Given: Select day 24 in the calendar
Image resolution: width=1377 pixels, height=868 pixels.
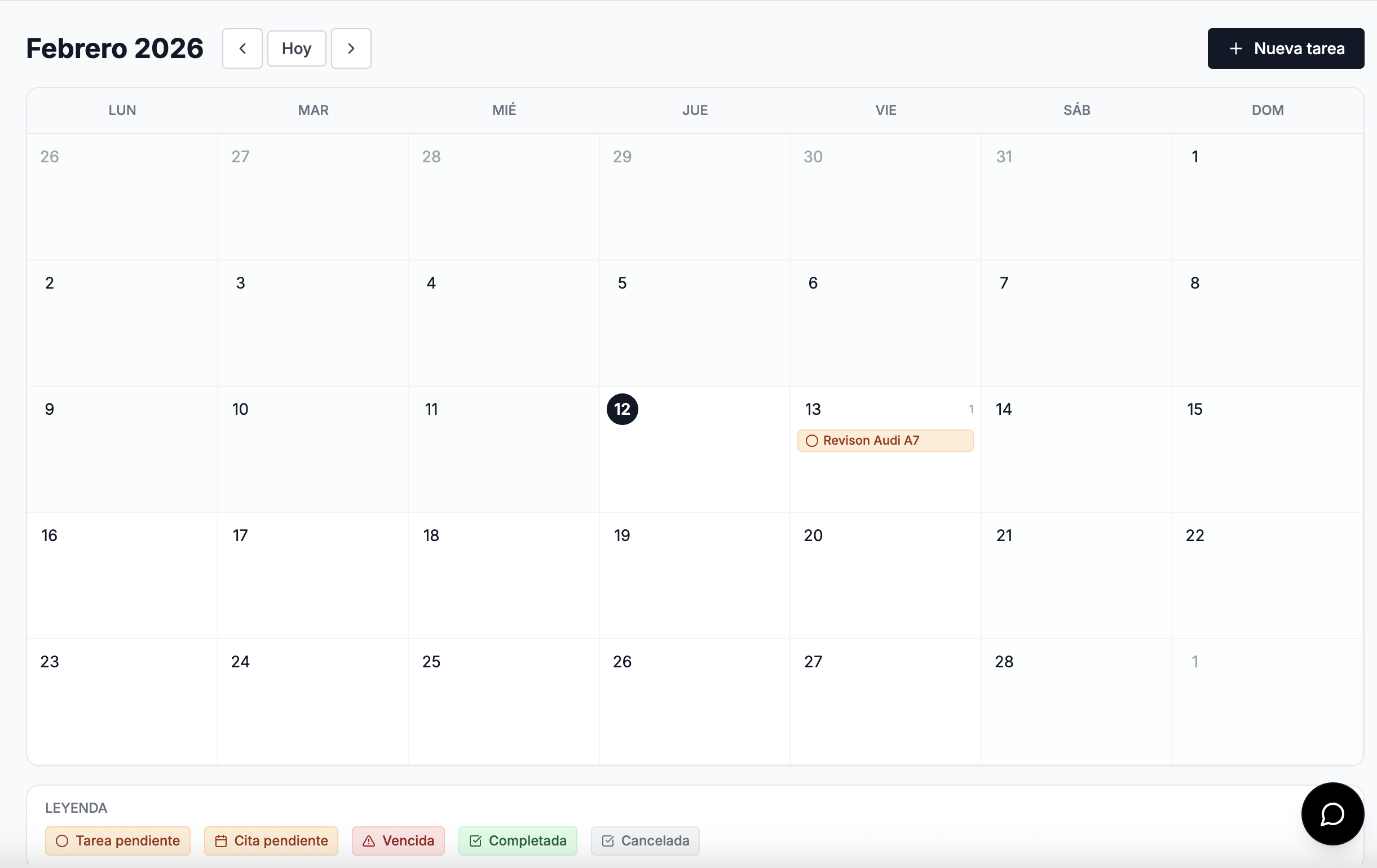Looking at the screenshot, I should point(313,702).
